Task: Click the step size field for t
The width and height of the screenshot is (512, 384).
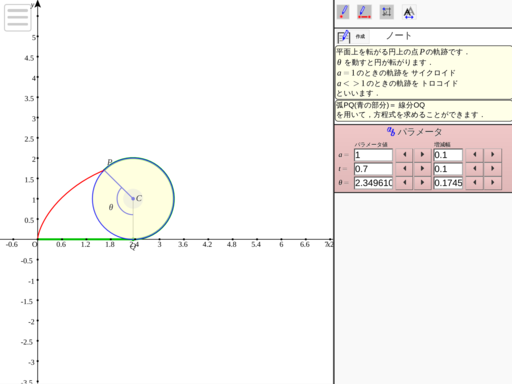Action: [x=448, y=169]
